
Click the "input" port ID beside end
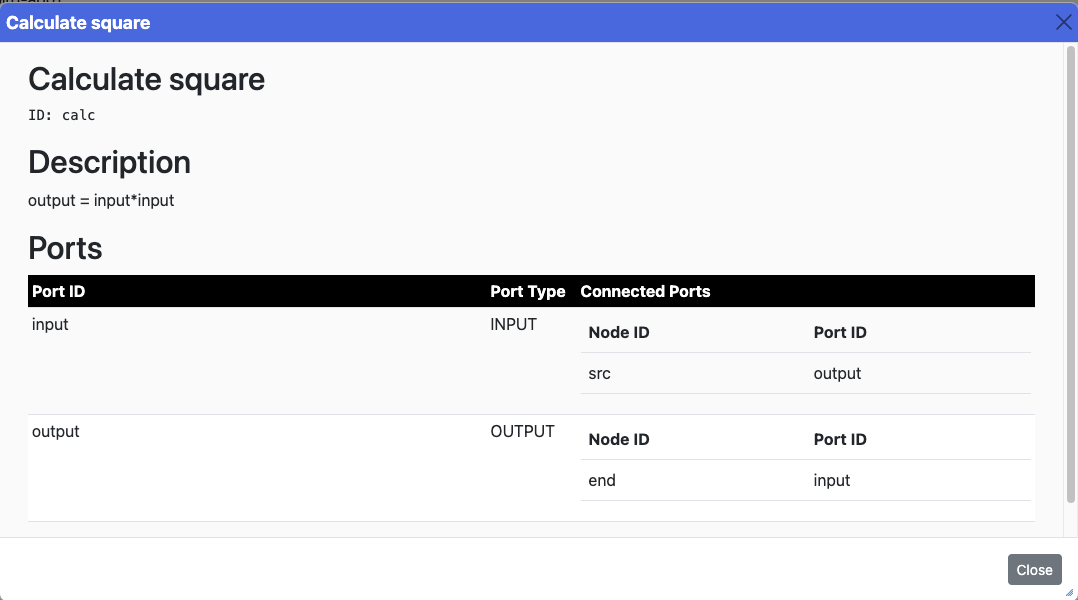pyautogui.click(x=832, y=480)
